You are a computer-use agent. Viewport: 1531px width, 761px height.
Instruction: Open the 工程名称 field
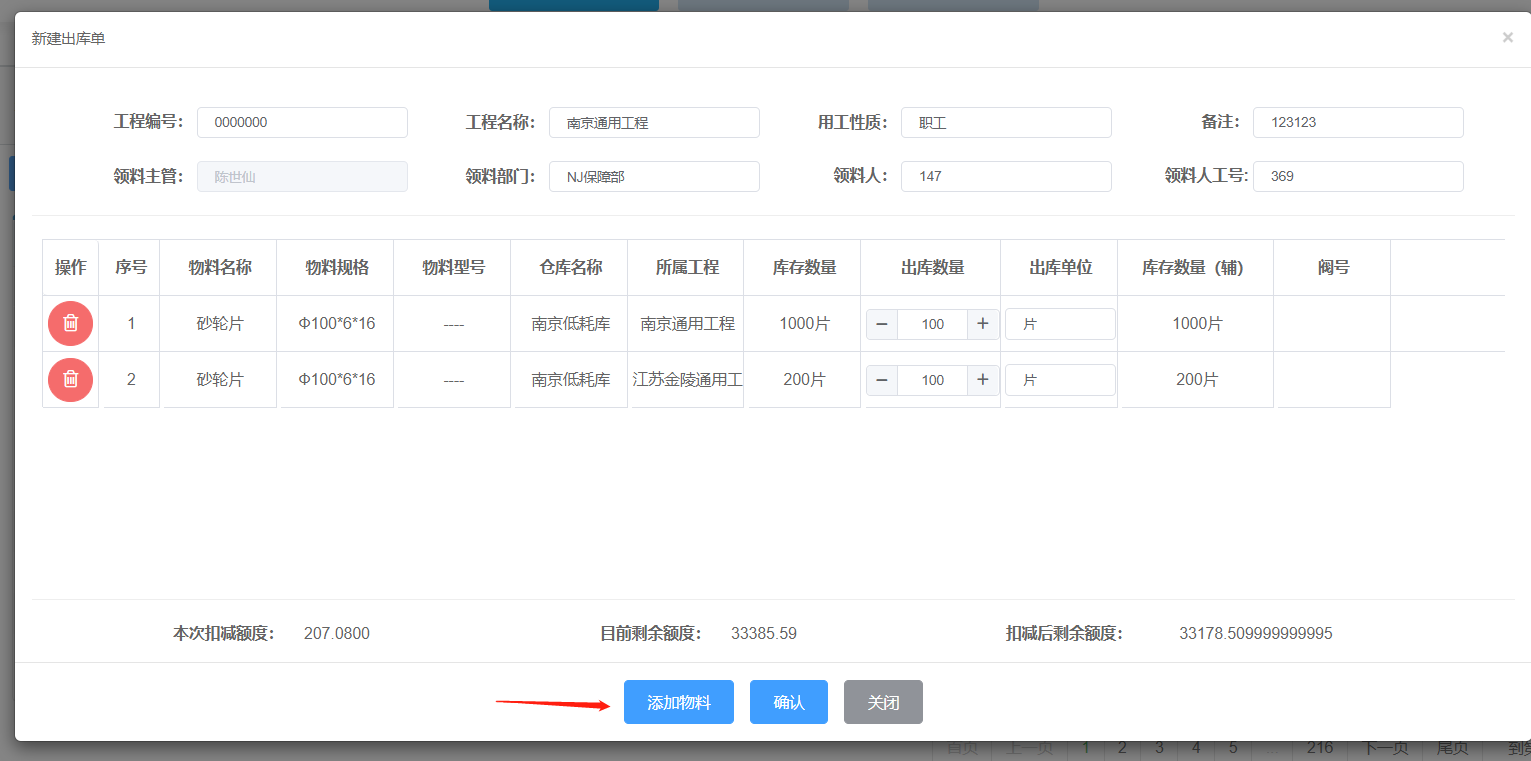coord(654,122)
